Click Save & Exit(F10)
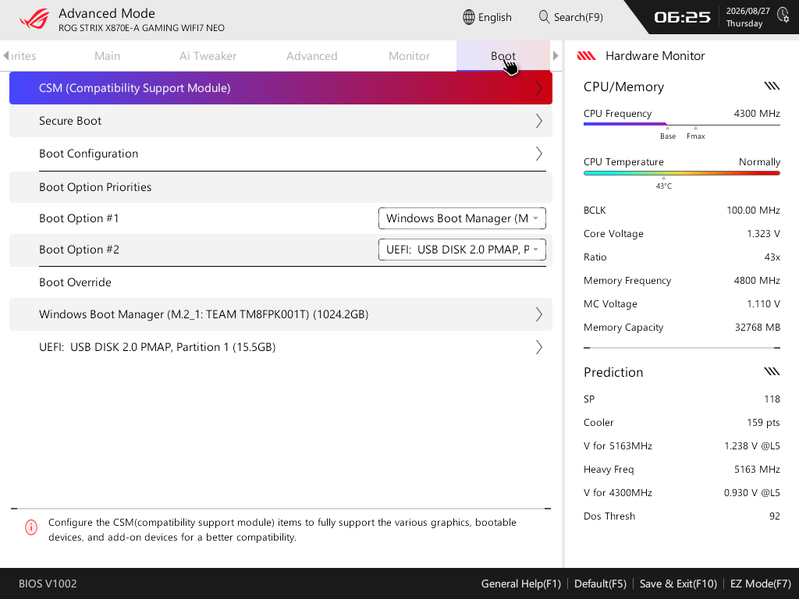 (x=678, y=584)
